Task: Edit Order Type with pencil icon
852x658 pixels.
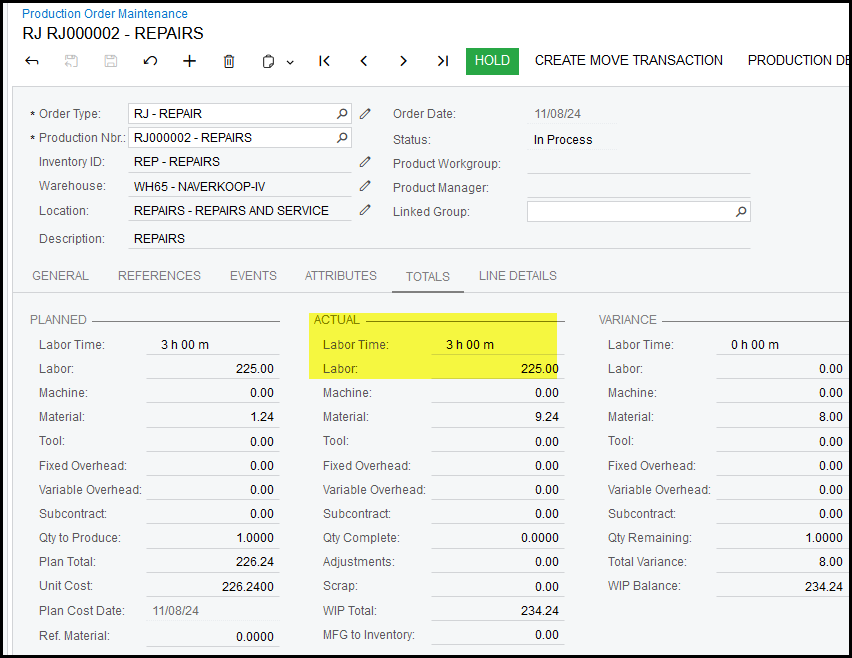Action: (x=366, y=114)
